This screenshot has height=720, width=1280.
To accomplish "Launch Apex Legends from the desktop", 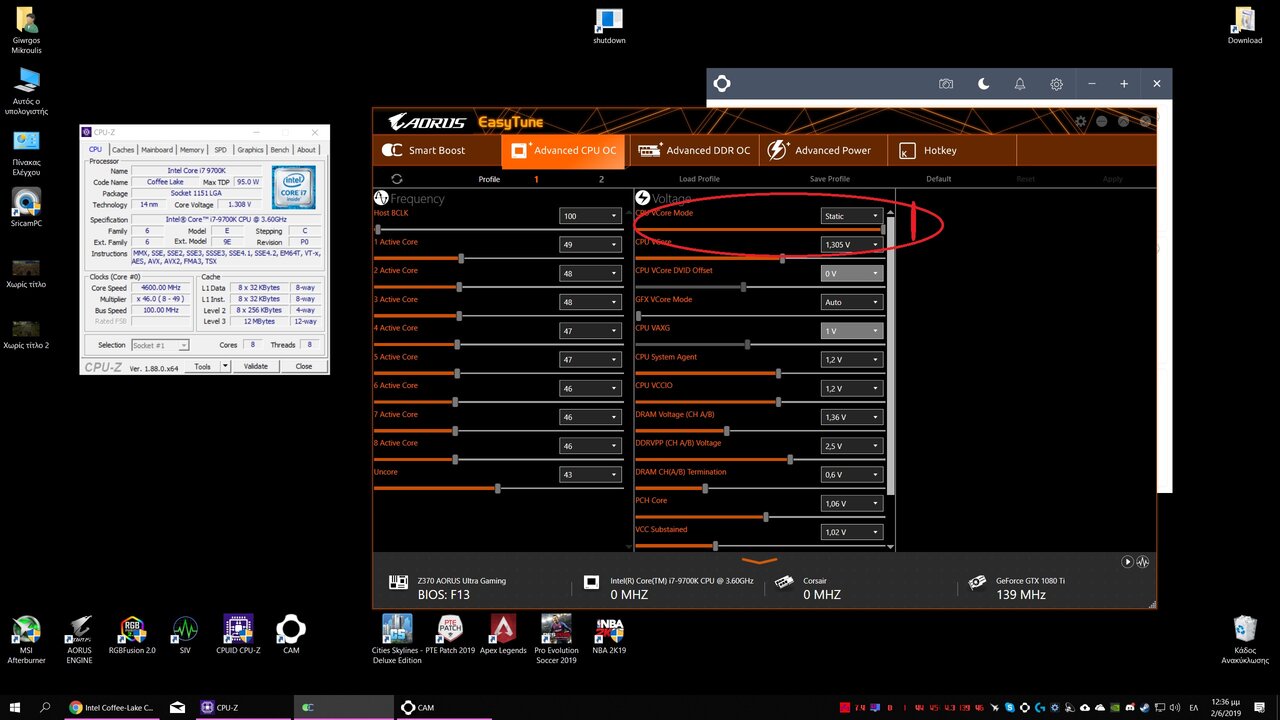I will tap(503, 635).
